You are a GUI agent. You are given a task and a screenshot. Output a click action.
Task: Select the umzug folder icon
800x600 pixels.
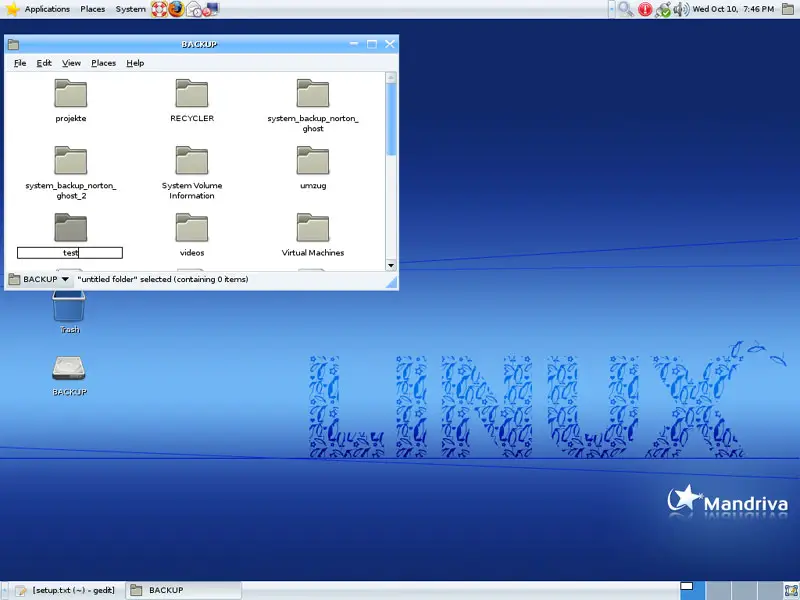point(313,160)
